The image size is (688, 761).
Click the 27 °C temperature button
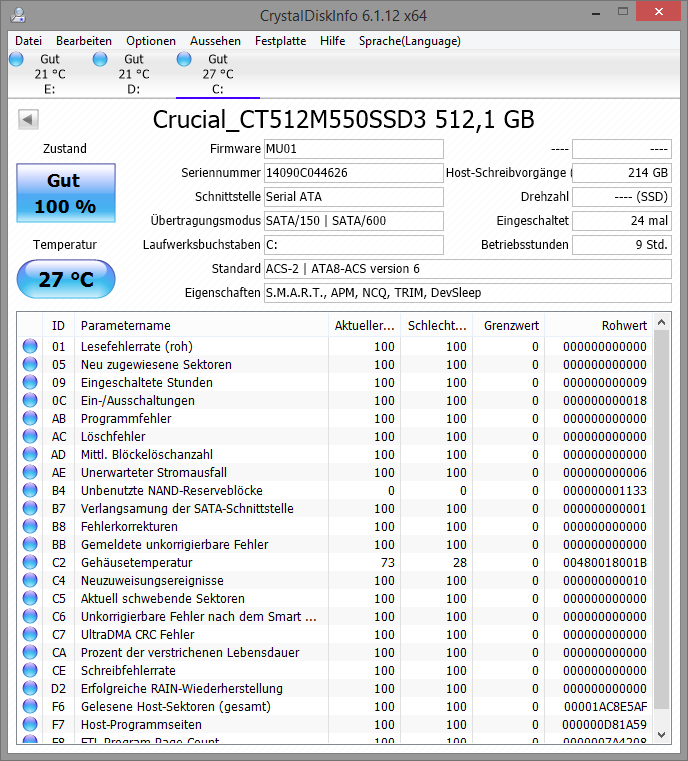click(66, 279)
